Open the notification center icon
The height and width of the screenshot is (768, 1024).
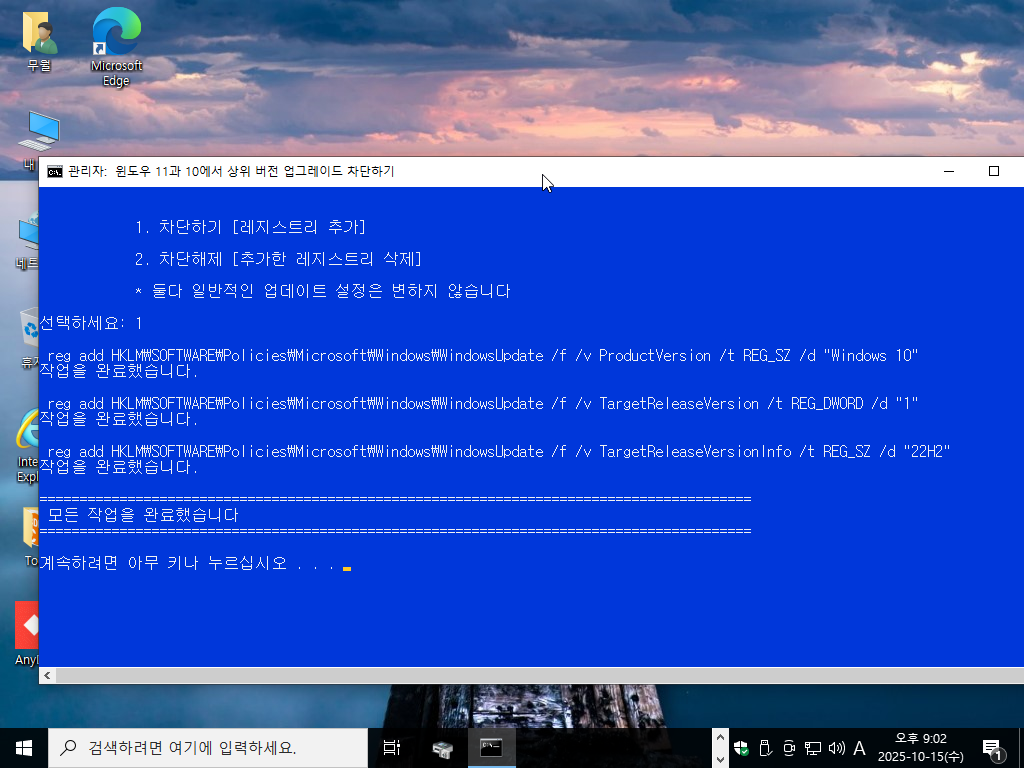pyautogui.click(x=993, y=748)
